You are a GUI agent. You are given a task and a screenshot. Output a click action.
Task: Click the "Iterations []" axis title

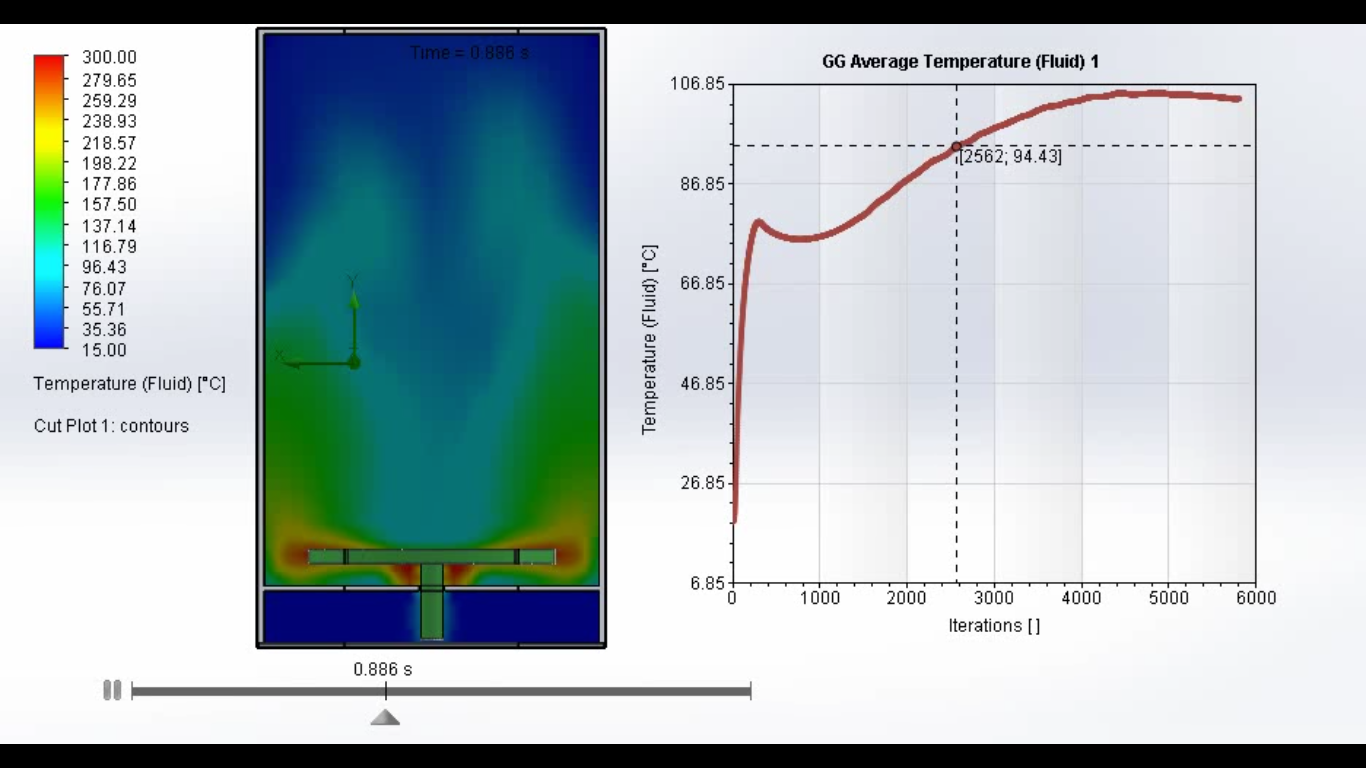click(x=994, y=626)
